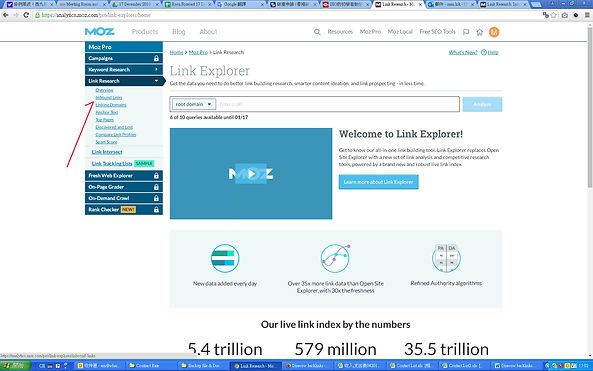Open the Linking Domains sidebar link
The width and height of the screenshot is (593, 371).
point(111,105)
